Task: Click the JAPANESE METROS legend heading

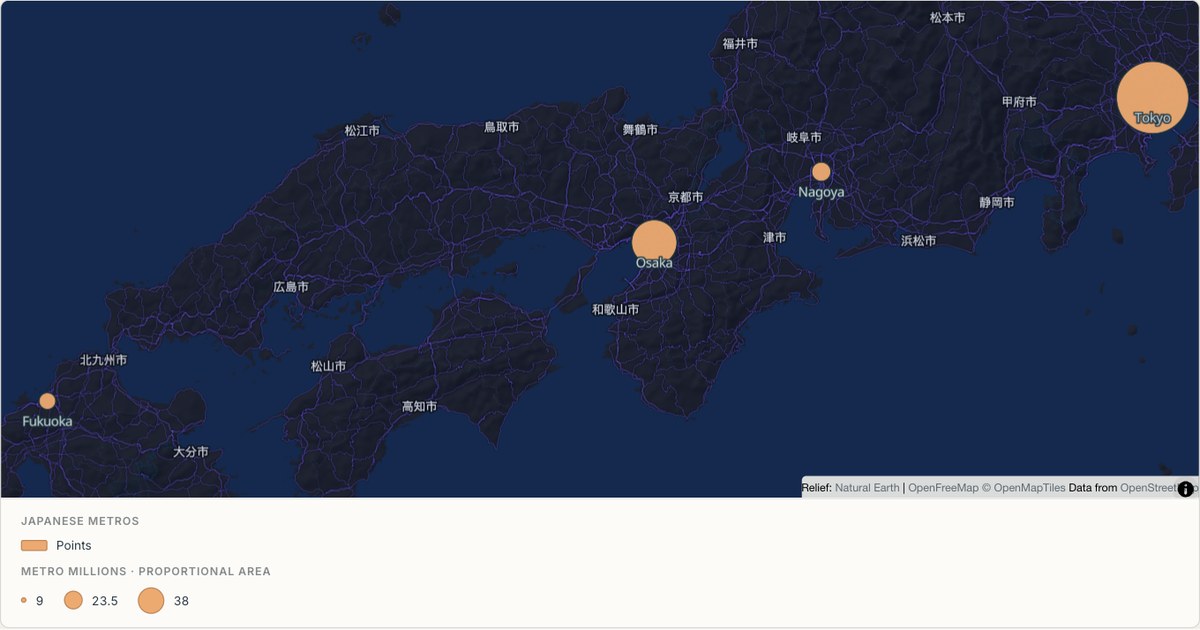Action: (x=80, y=521)
